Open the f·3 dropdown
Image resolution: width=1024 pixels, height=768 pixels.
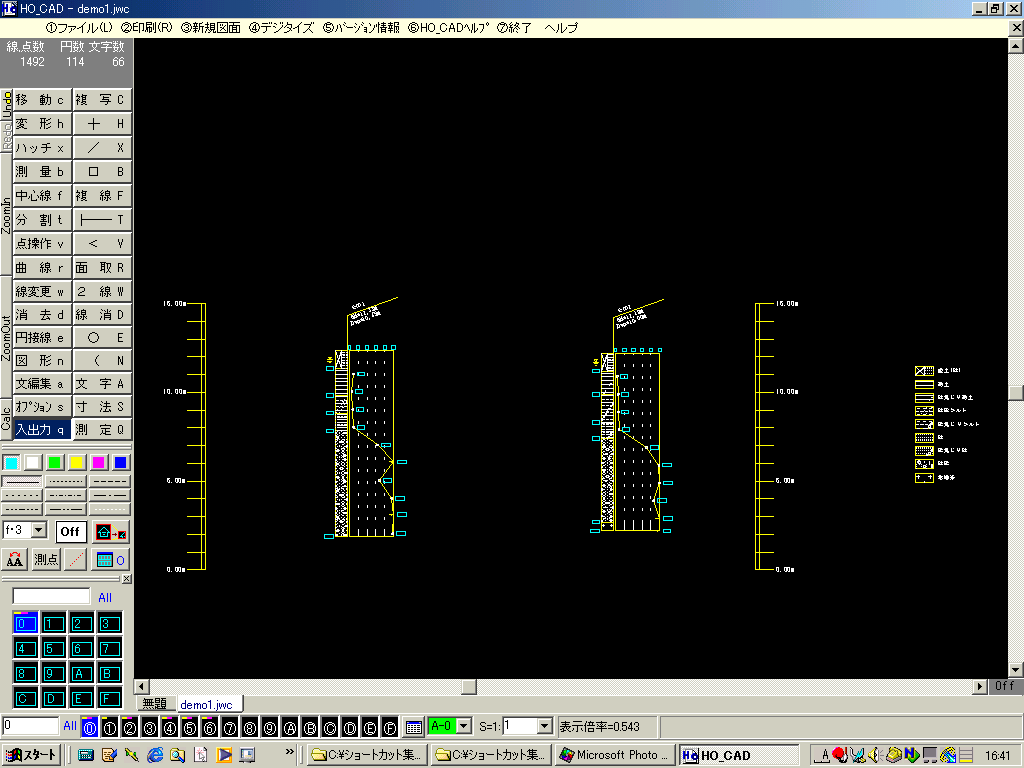tap(39, 530)
